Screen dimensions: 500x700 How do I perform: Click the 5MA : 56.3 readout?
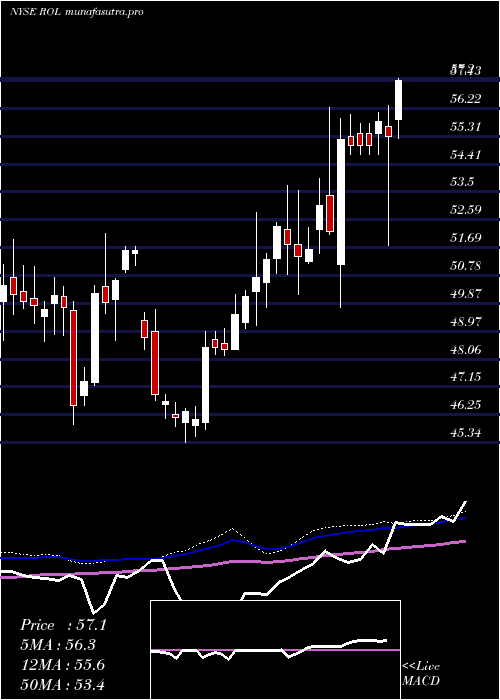(x=58, y=645)
